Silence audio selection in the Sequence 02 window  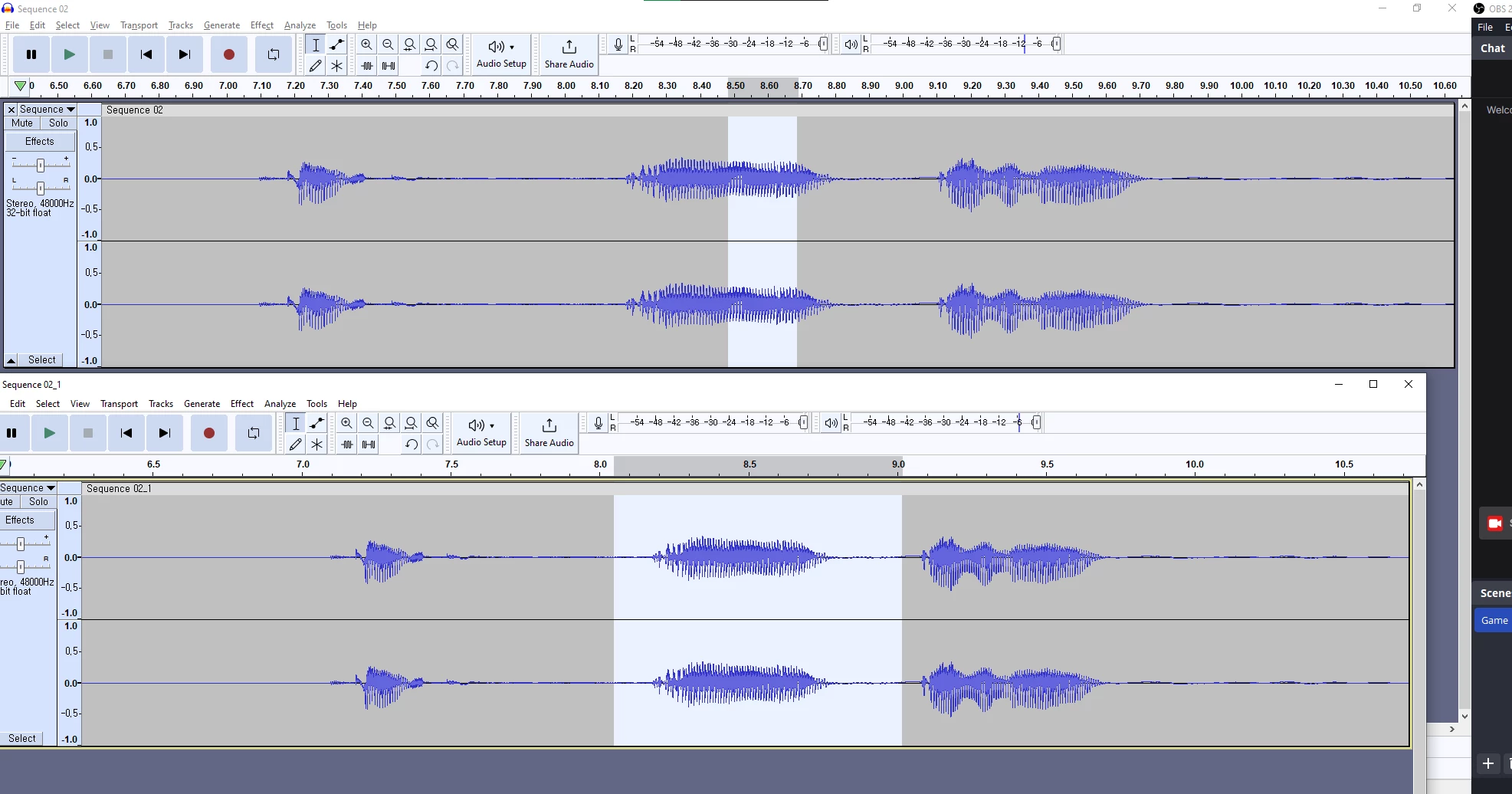point(389,66)
